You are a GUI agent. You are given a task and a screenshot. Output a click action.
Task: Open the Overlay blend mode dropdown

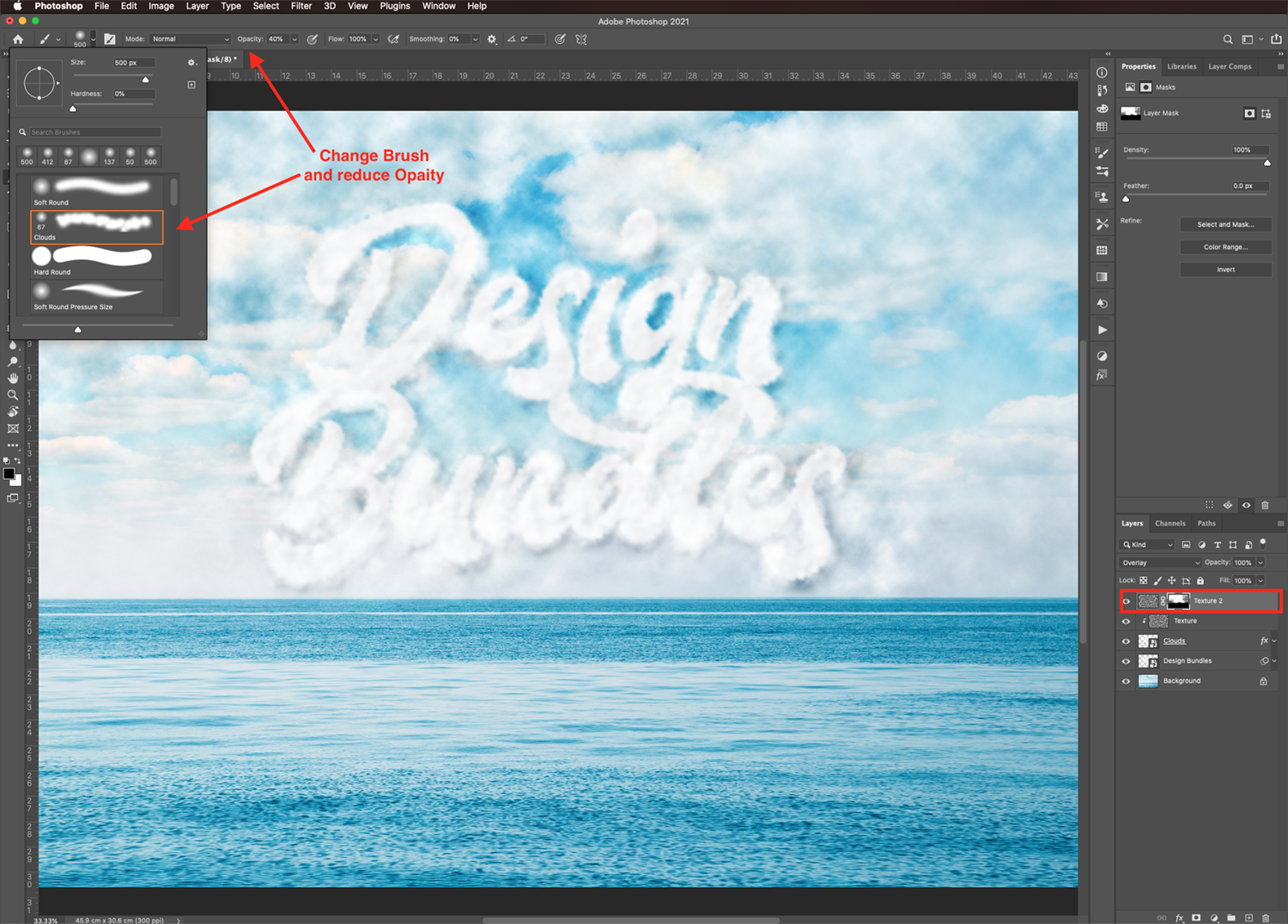(1160, 562)
